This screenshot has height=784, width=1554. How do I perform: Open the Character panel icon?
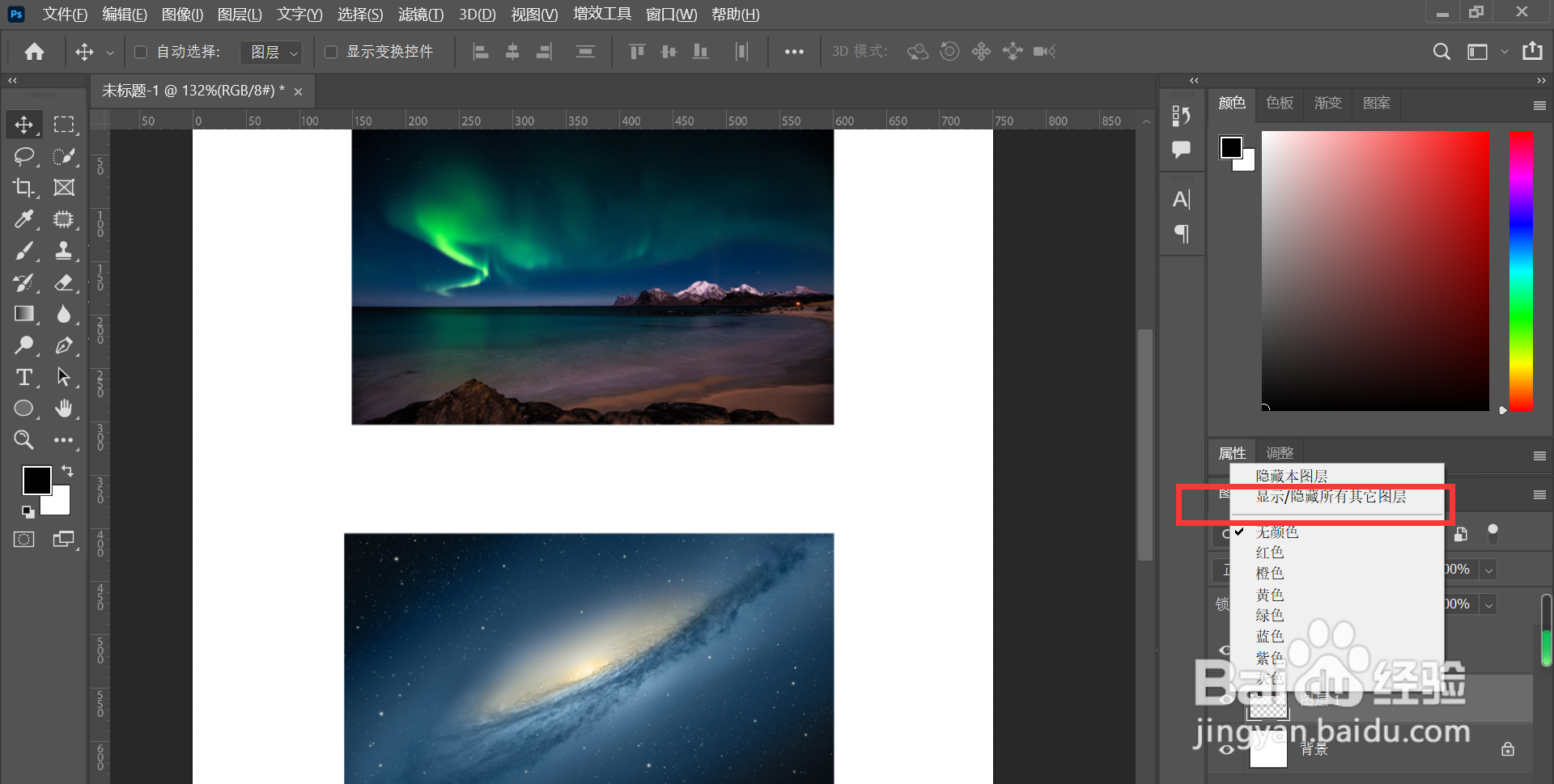1182,199
